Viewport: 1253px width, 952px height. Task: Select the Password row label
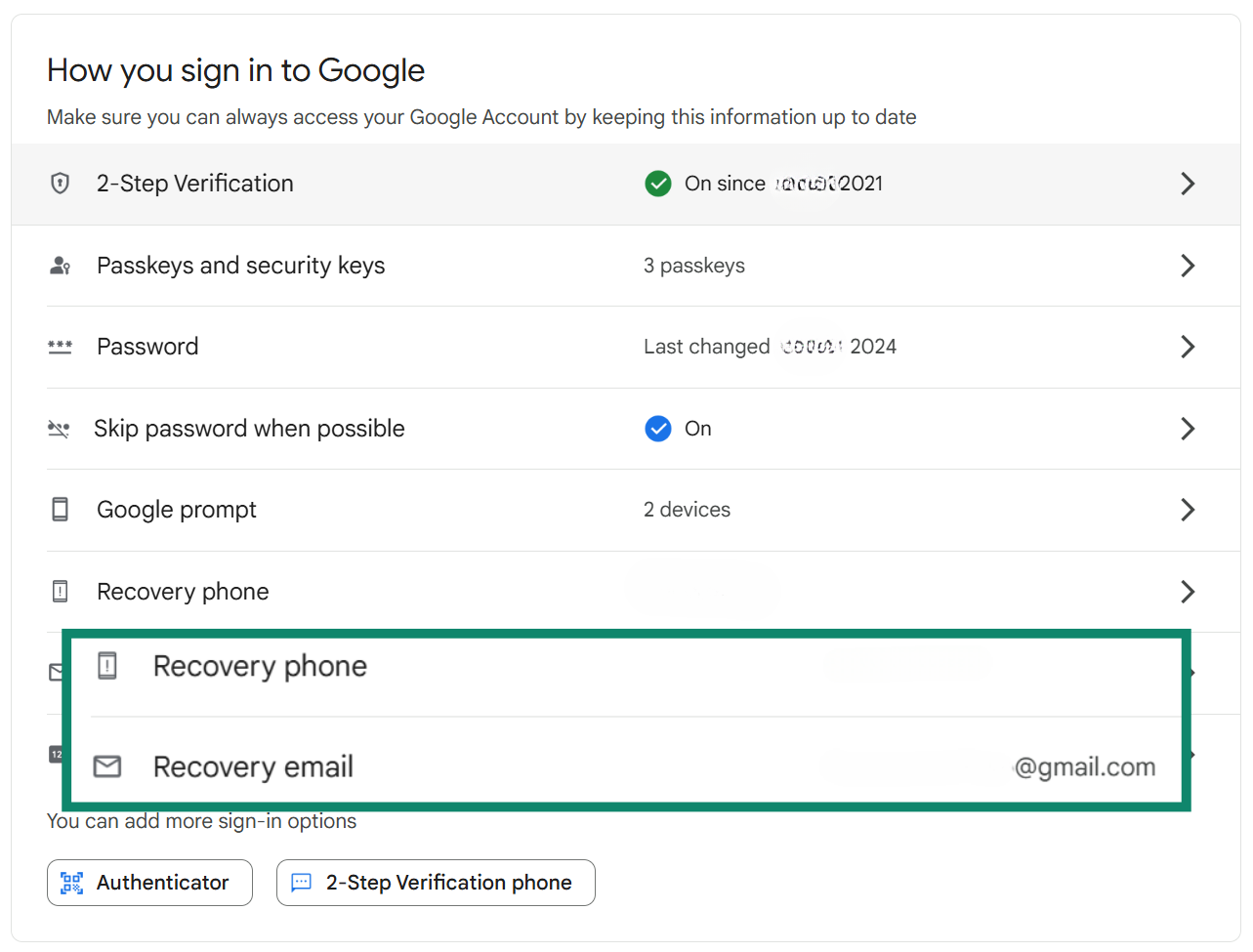(x=147, y=347)
